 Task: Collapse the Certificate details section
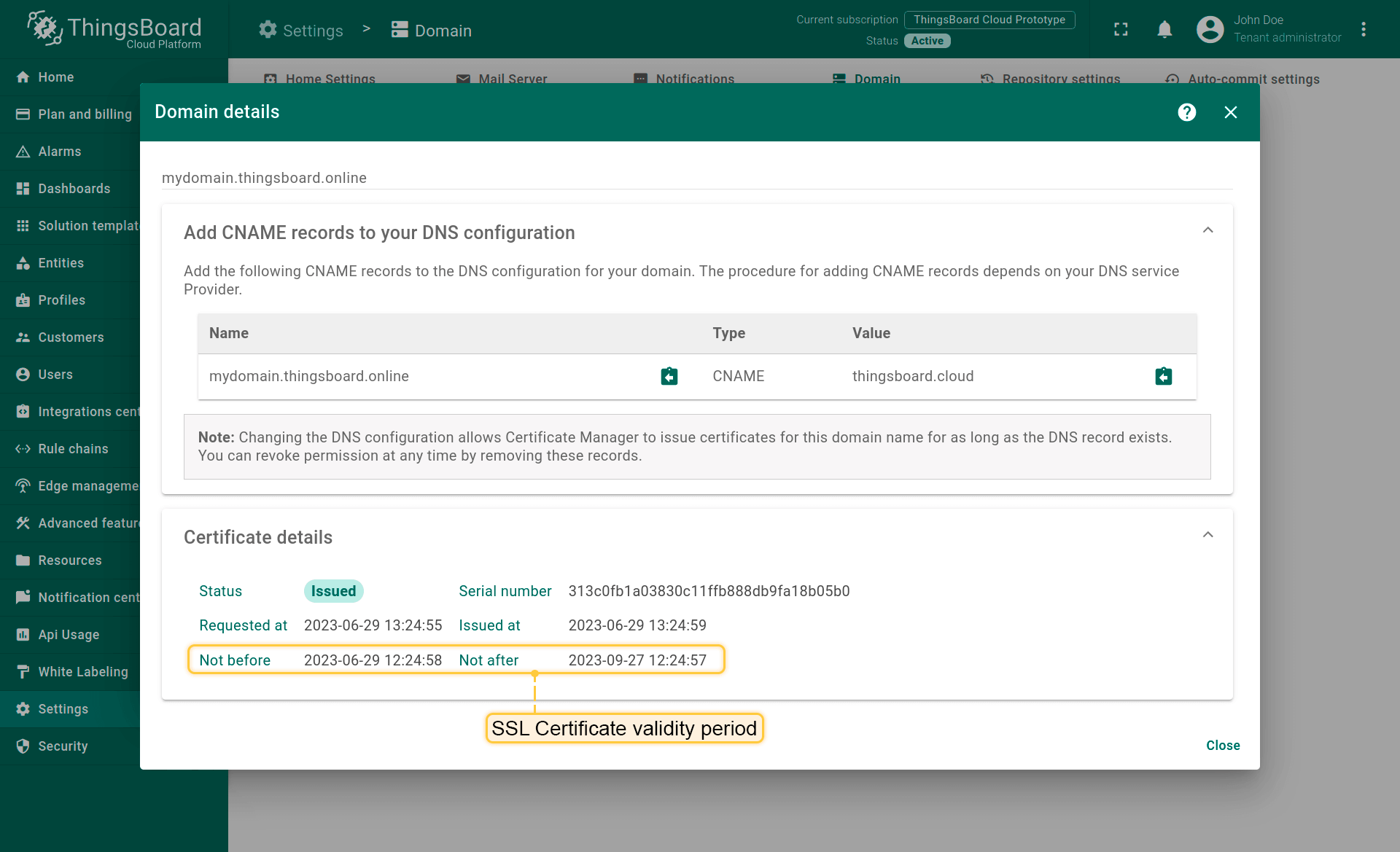pos(1207,536)
